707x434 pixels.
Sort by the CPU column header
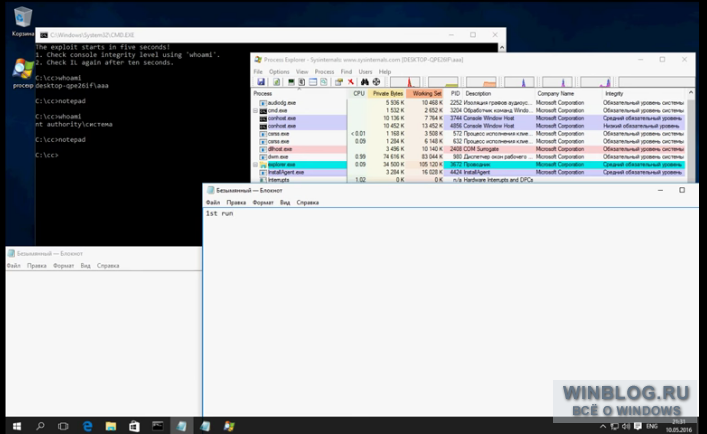[358, 93]
